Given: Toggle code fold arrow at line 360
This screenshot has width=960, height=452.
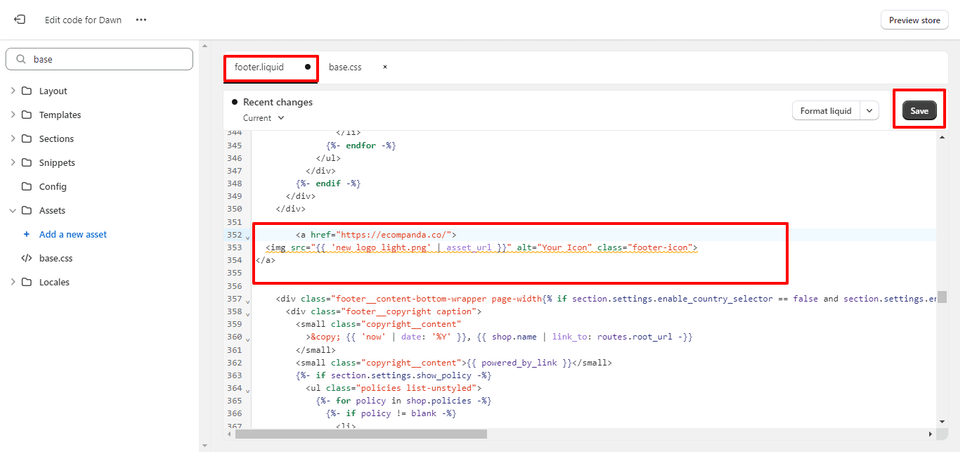Looking at the screenshot, I should [x=247, y=339].
